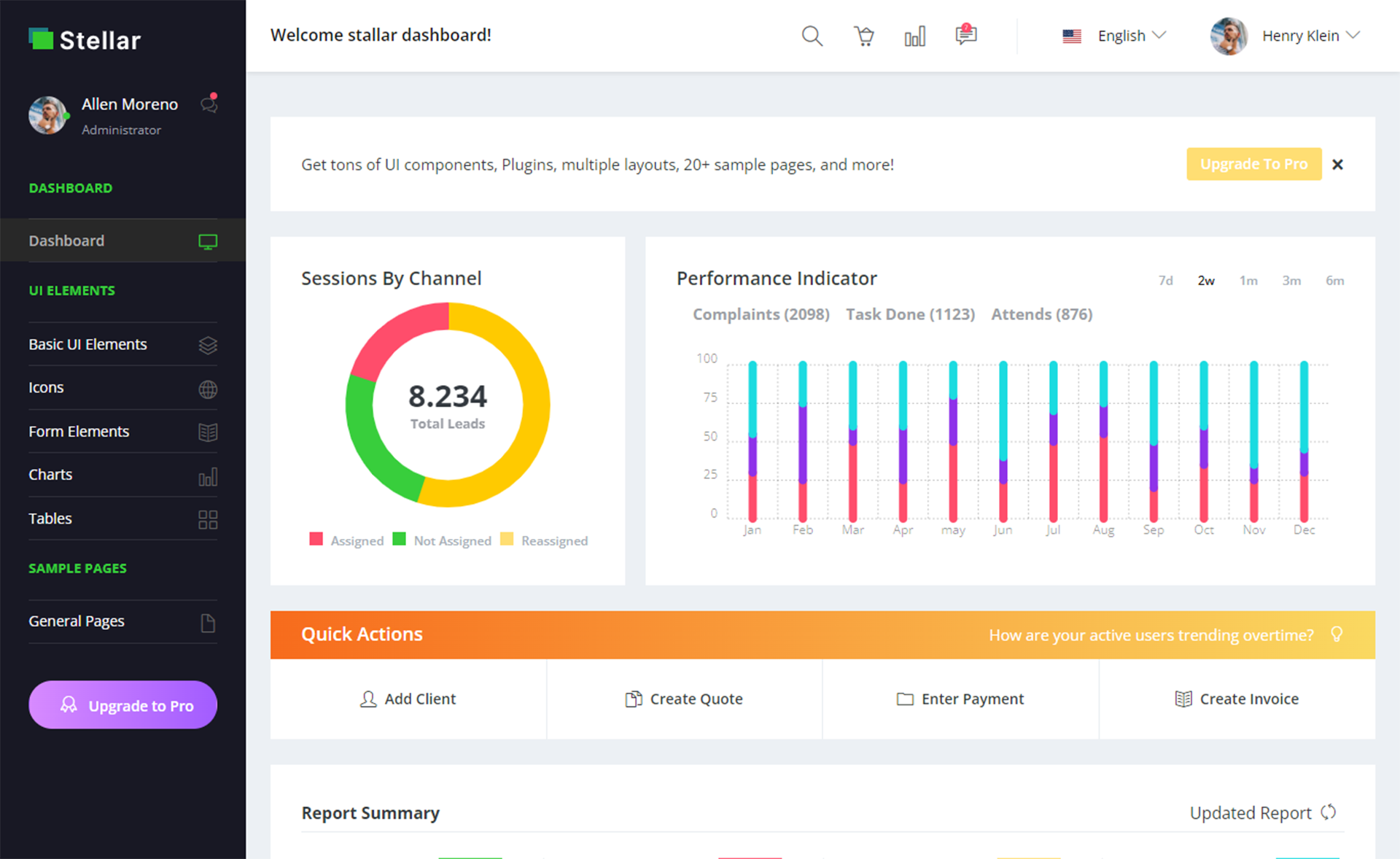
Task: Click the notifications bell icon
Action: click(965, 34)
